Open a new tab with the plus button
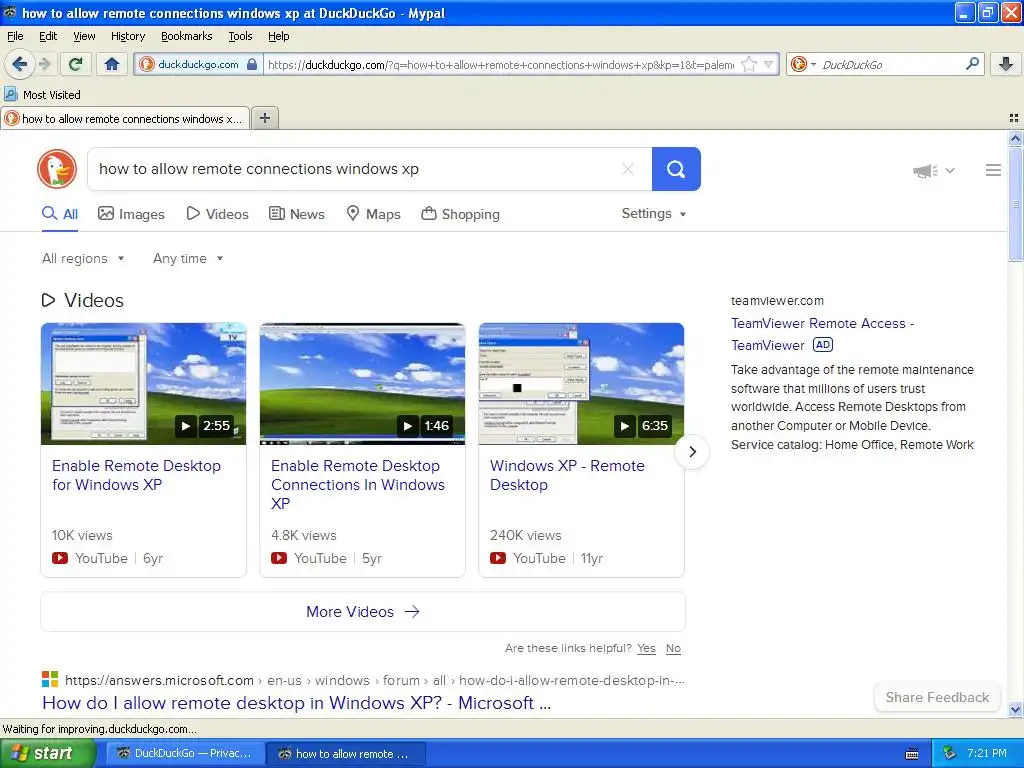This screenshot has height=768, width=1024. click(x=264, y=118)
